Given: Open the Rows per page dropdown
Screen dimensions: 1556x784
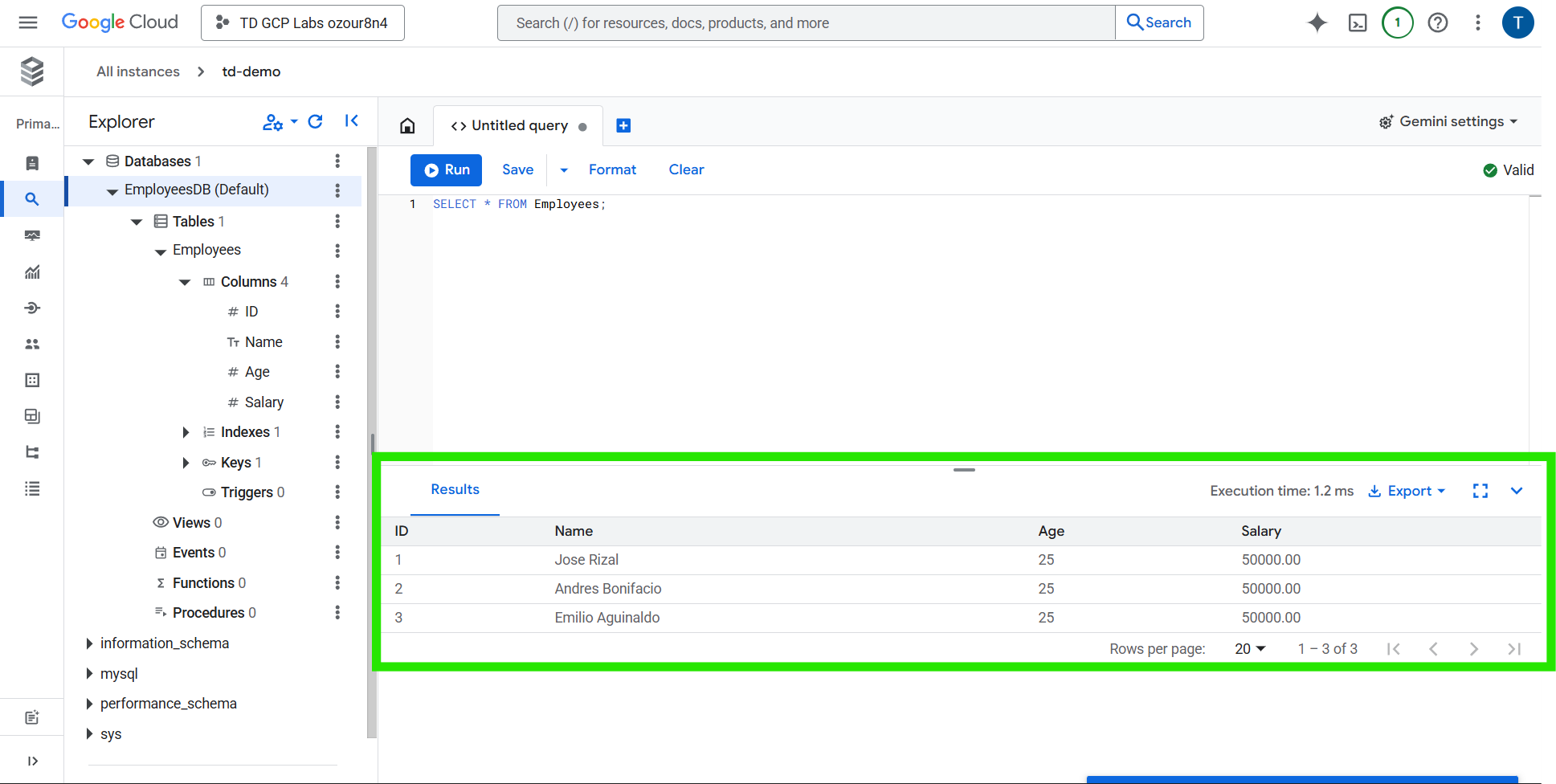Looking at the screenshot, I should pyautogui.click(x=1250, y=649).
